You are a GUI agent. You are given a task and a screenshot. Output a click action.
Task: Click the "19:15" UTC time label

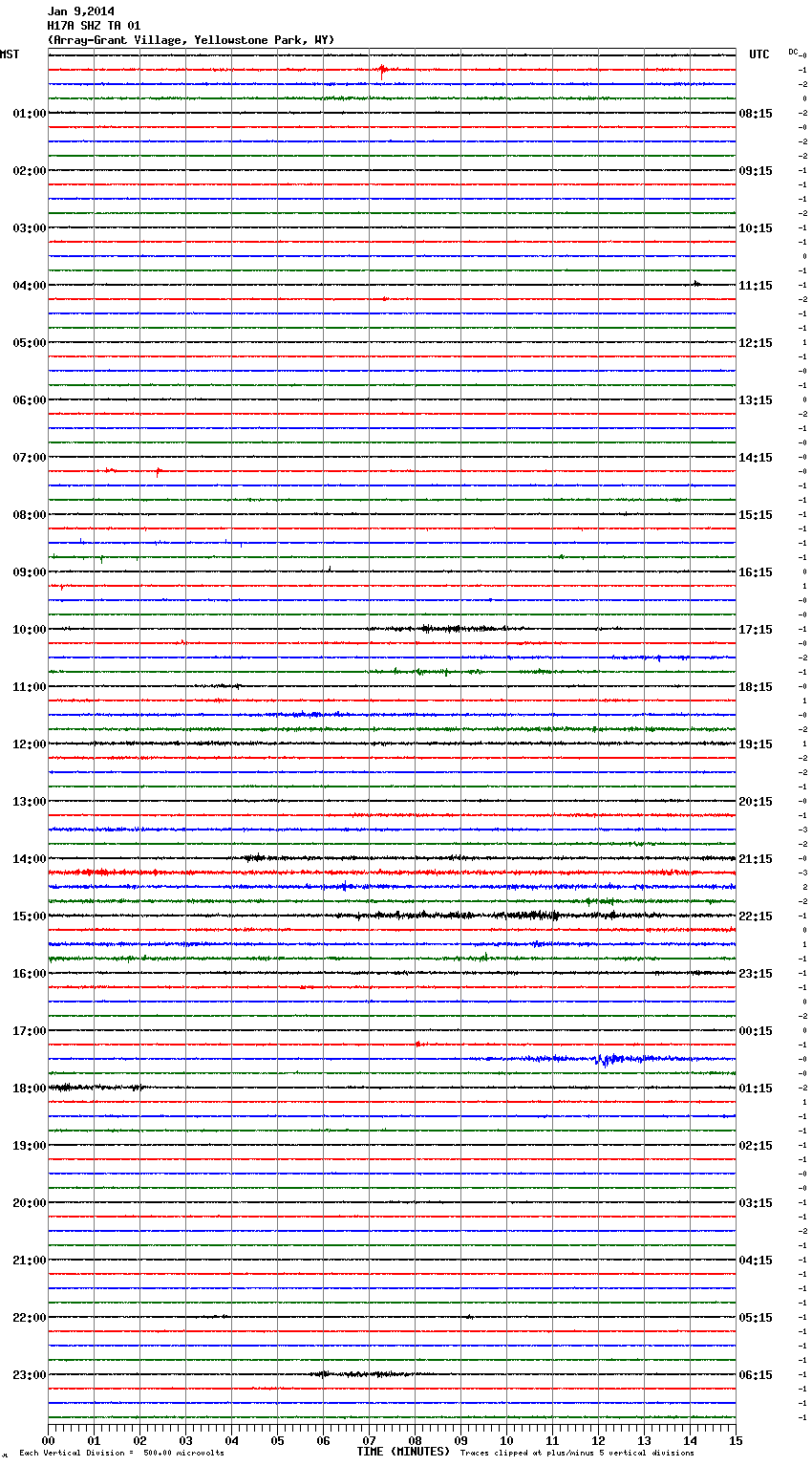point(756,744)
